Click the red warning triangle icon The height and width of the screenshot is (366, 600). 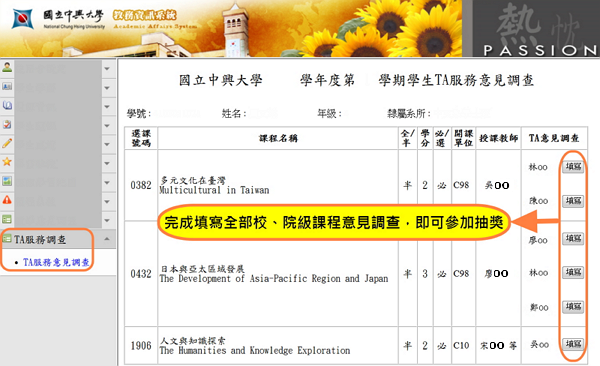[7, 200]
